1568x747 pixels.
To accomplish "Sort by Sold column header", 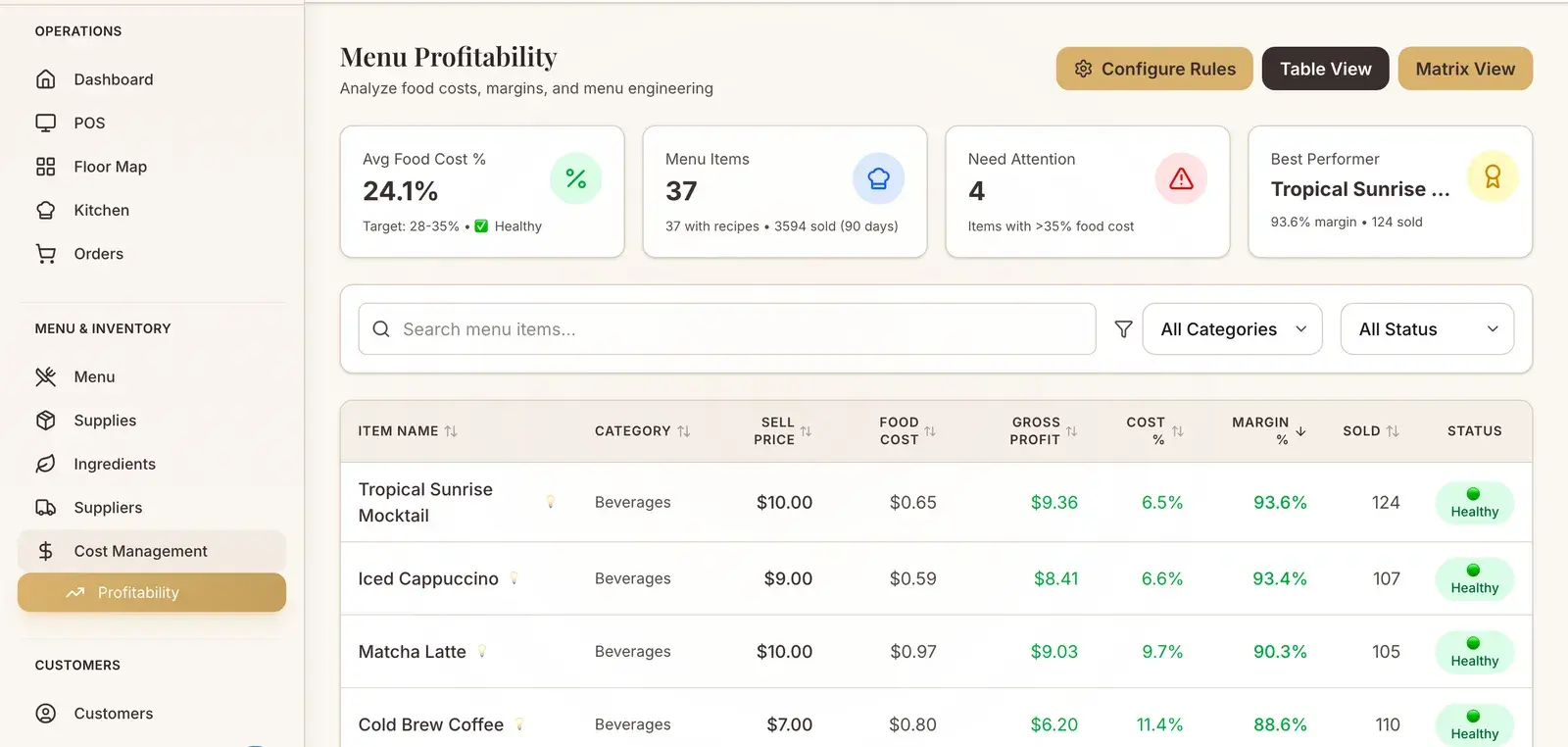I will 1371,431.
